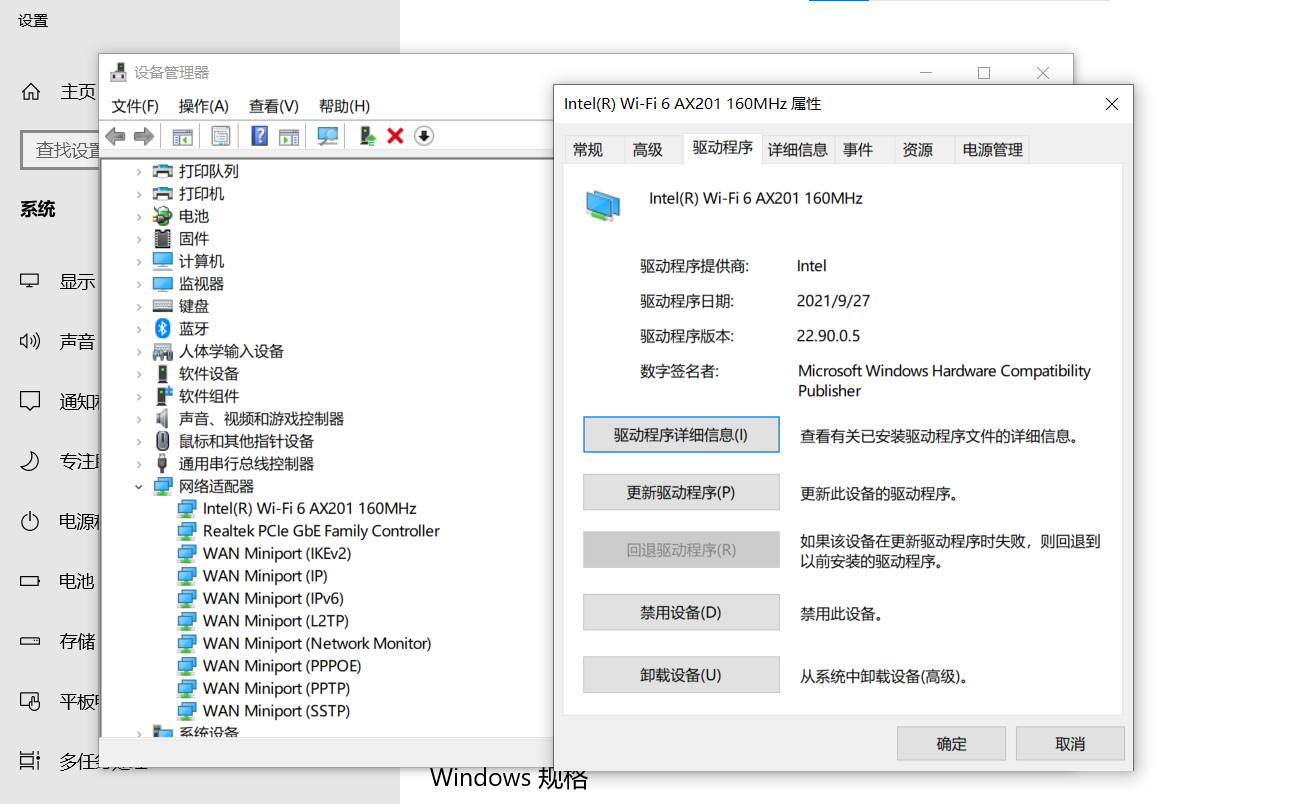Viewport: 1306px width, 804px height.
Task: Expand the 监视器 node
Action: (139, 283)
